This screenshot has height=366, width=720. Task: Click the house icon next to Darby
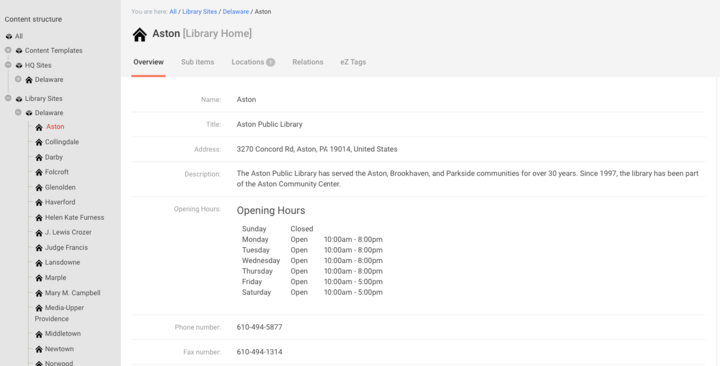click(x=39, y=158)
